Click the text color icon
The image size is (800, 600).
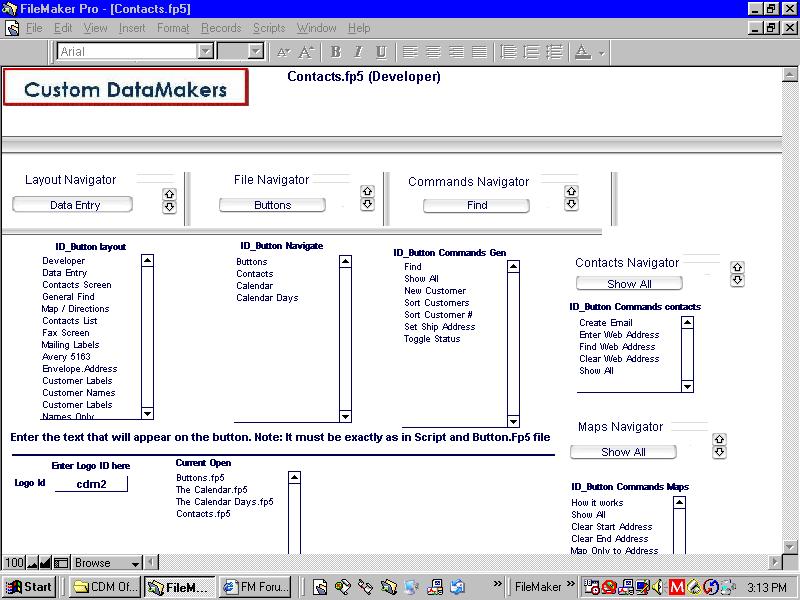(x=583, y=52)
